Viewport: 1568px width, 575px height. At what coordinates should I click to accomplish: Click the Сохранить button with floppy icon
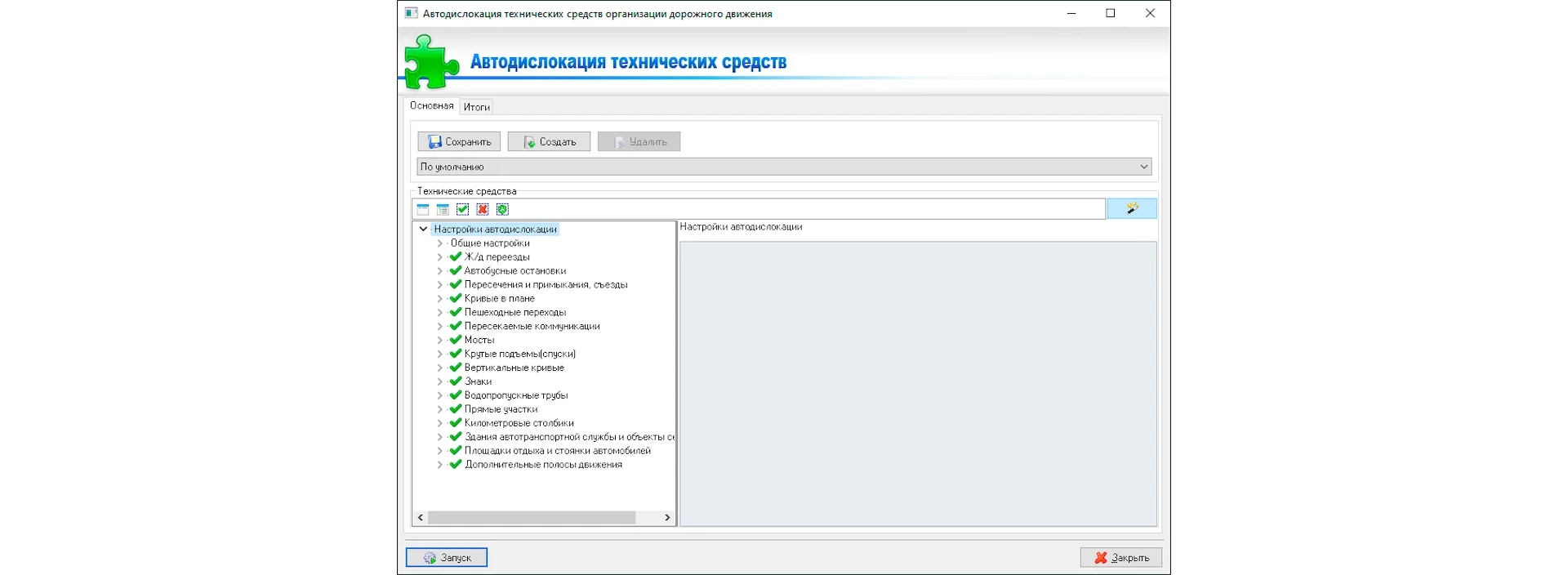pyautogui.click(x=459, y=142)
